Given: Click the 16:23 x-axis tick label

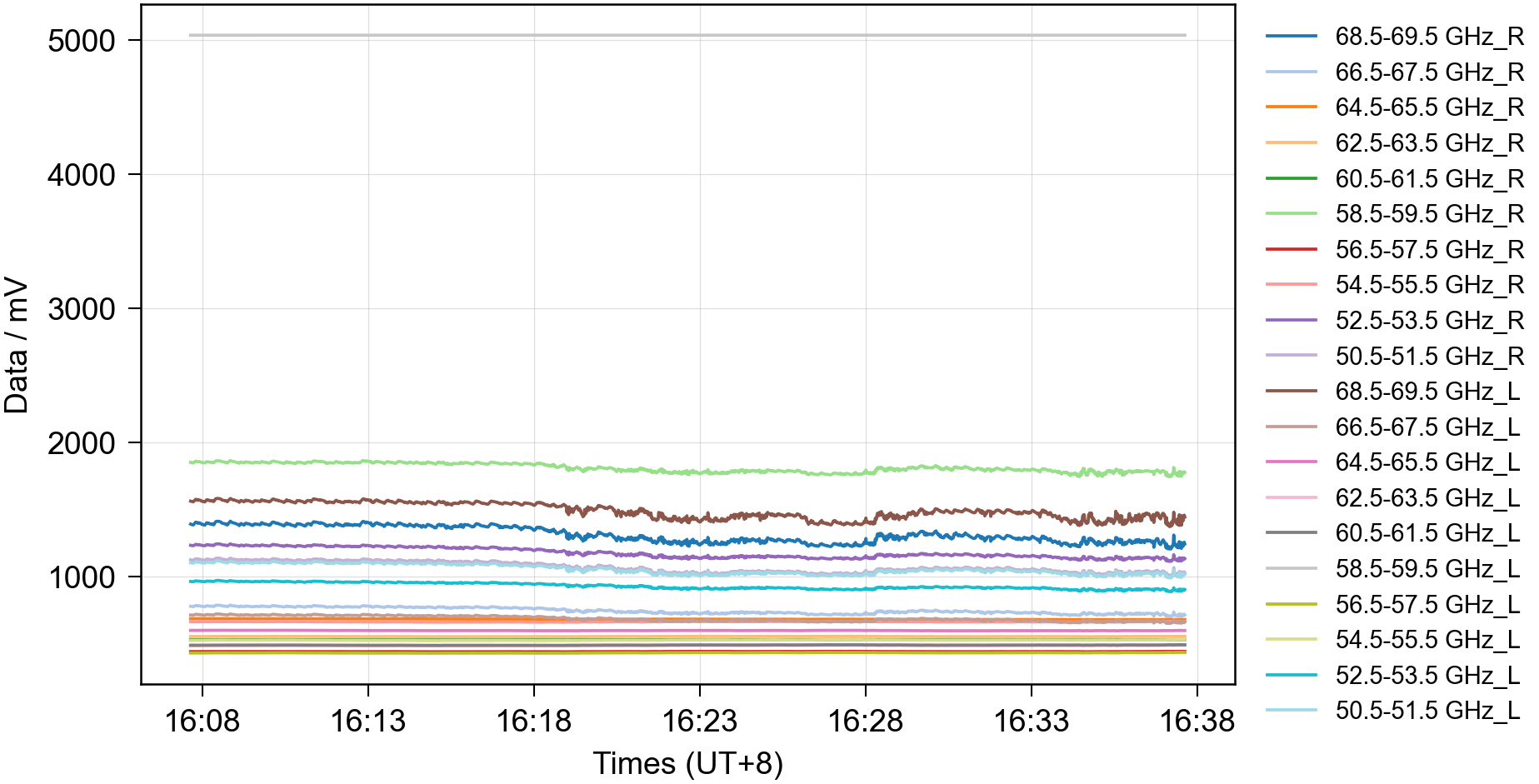Looking at the screenshot, I should [x=699, y=721].
